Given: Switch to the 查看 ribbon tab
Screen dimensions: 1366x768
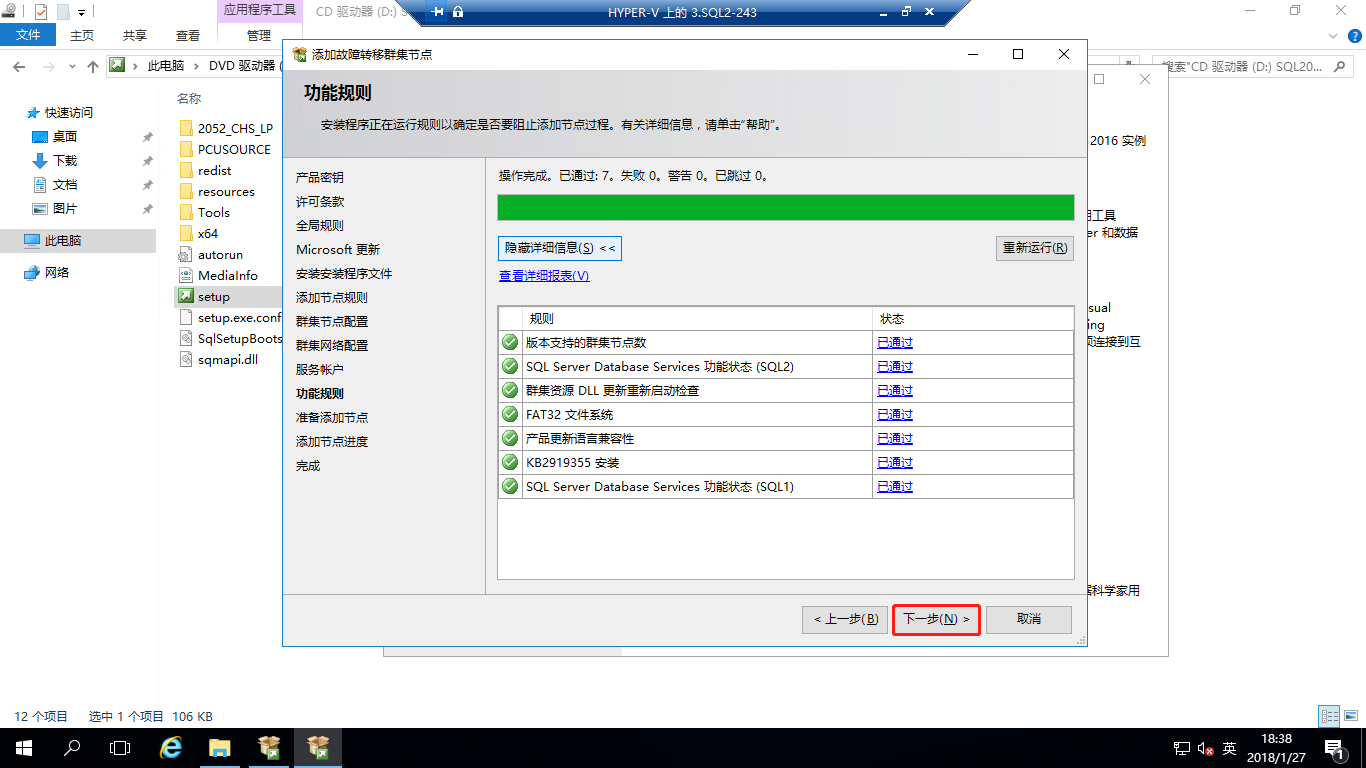Looking at the screenshot, I should coord(188,35).
